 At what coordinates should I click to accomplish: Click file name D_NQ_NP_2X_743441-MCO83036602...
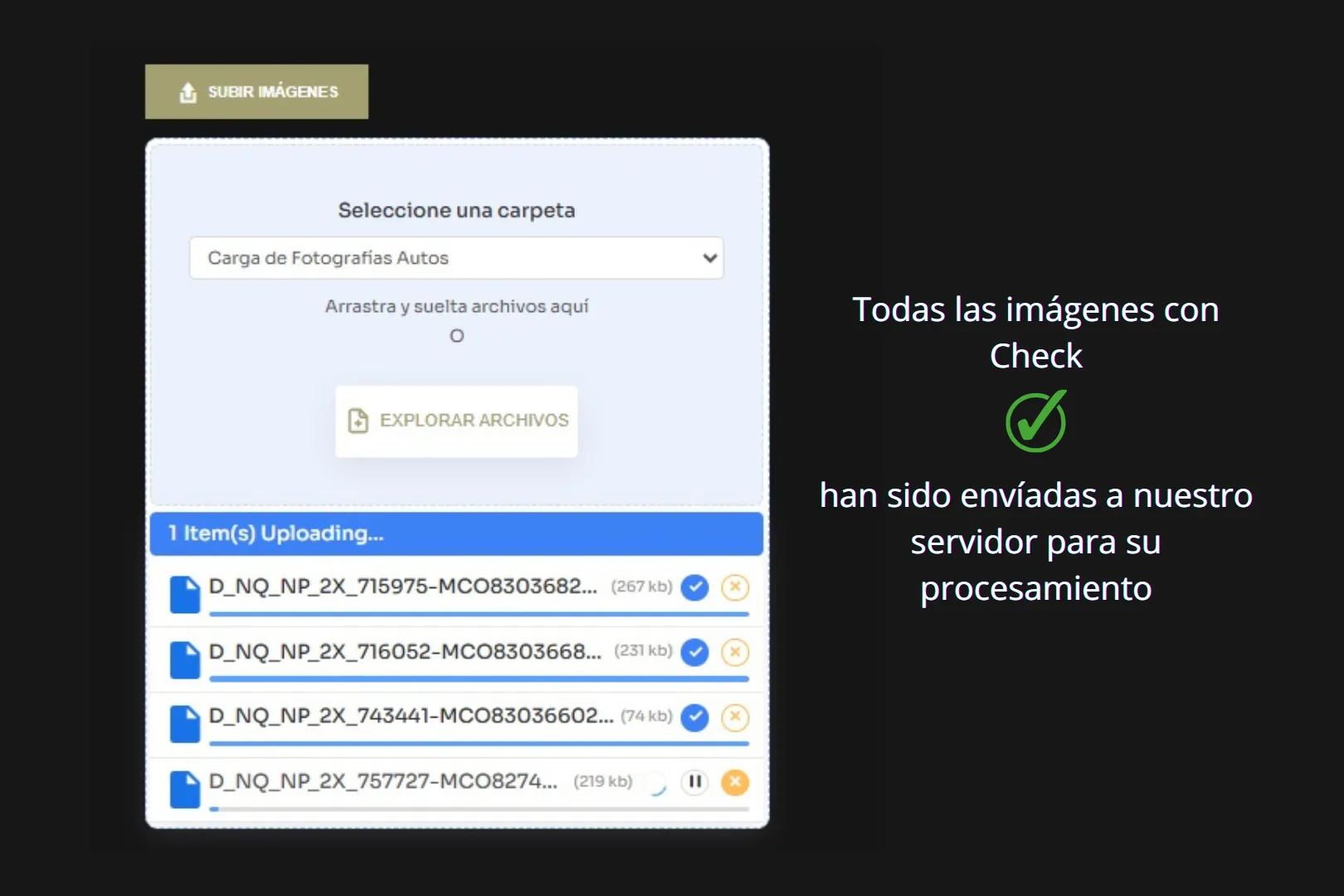[x=411, y=716]
